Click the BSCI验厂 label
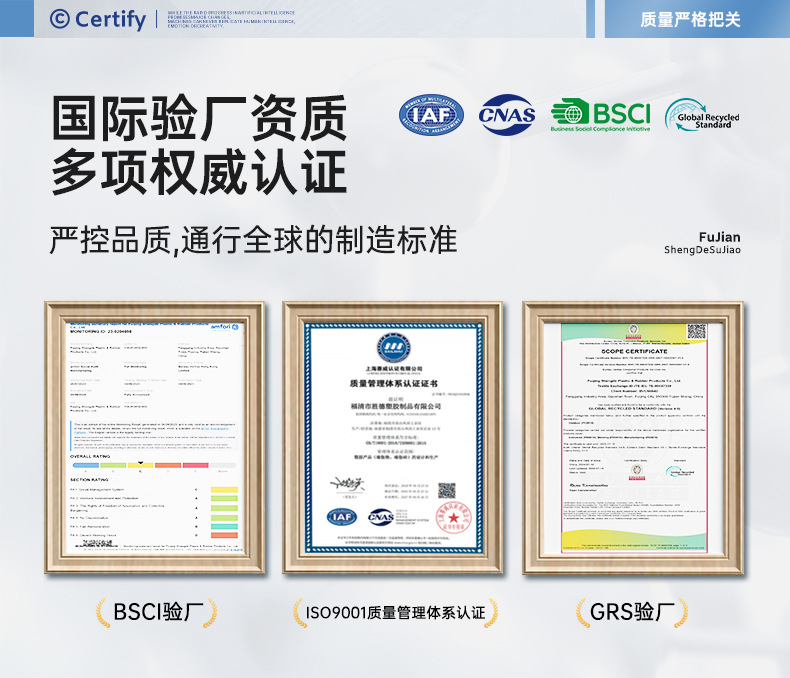Image resolution: width=790 pixels, height=678 pixels. click(158, 613)
